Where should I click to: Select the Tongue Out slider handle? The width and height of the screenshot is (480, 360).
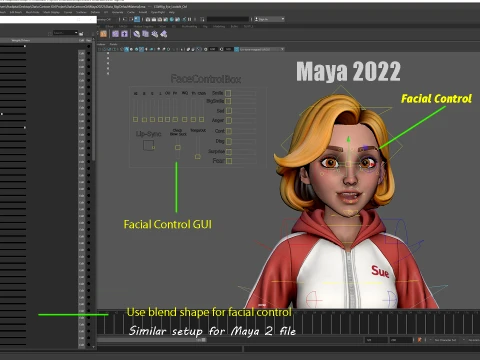(198, 156)
